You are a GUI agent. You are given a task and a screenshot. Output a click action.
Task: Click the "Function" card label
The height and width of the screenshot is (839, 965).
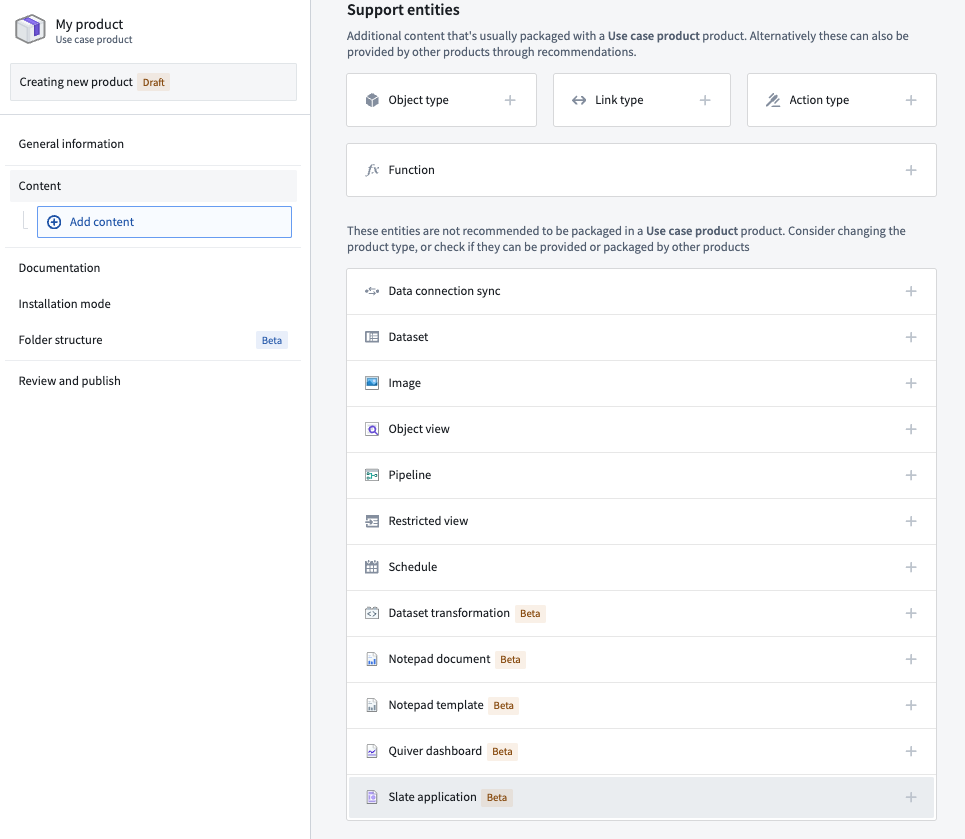pyautogui.click(x=412, y=170)
